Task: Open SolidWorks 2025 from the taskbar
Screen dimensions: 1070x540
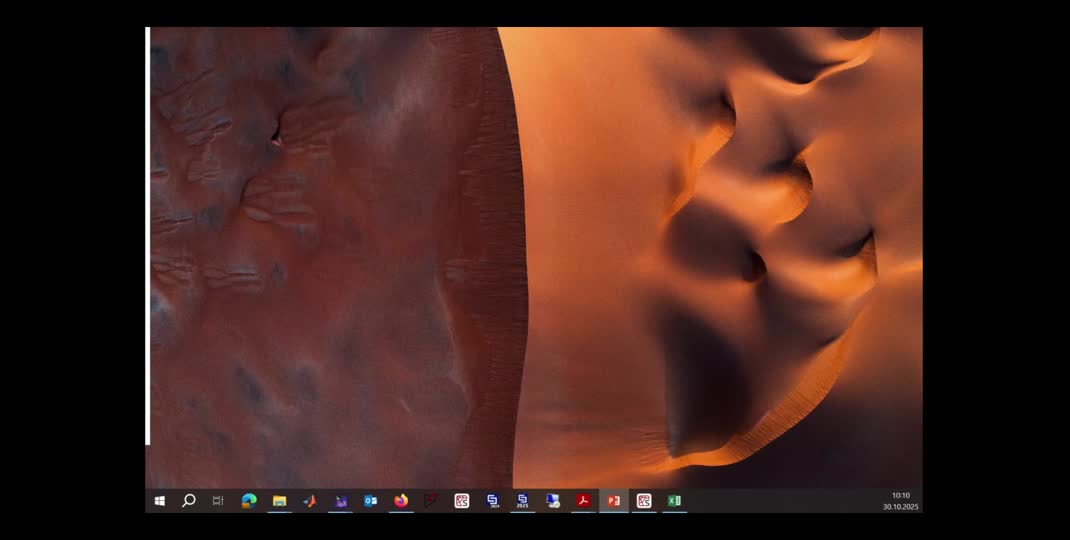Action: point(522,501)
